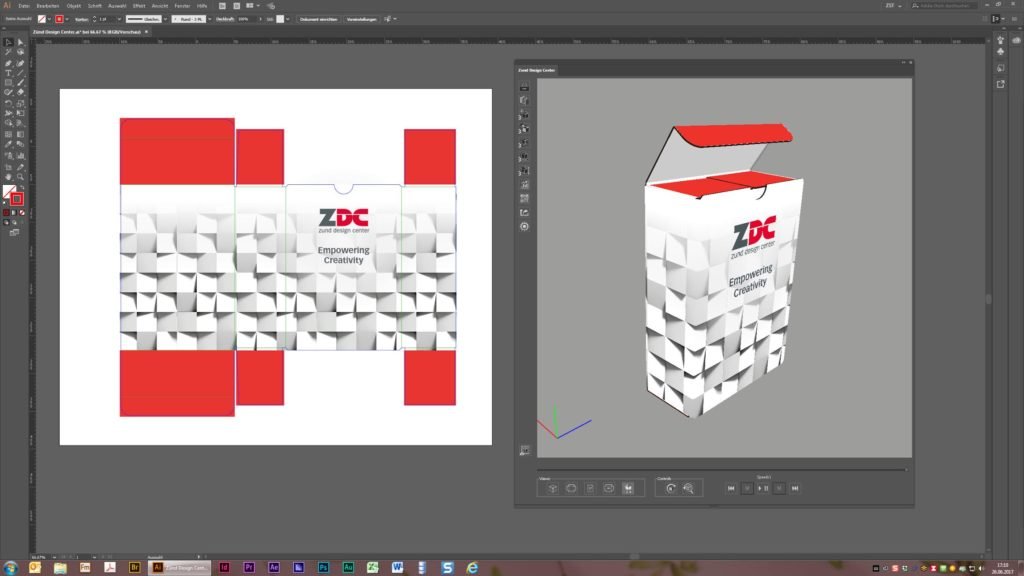
Task: Open the Objekt menu
Action: coord(73,5)
